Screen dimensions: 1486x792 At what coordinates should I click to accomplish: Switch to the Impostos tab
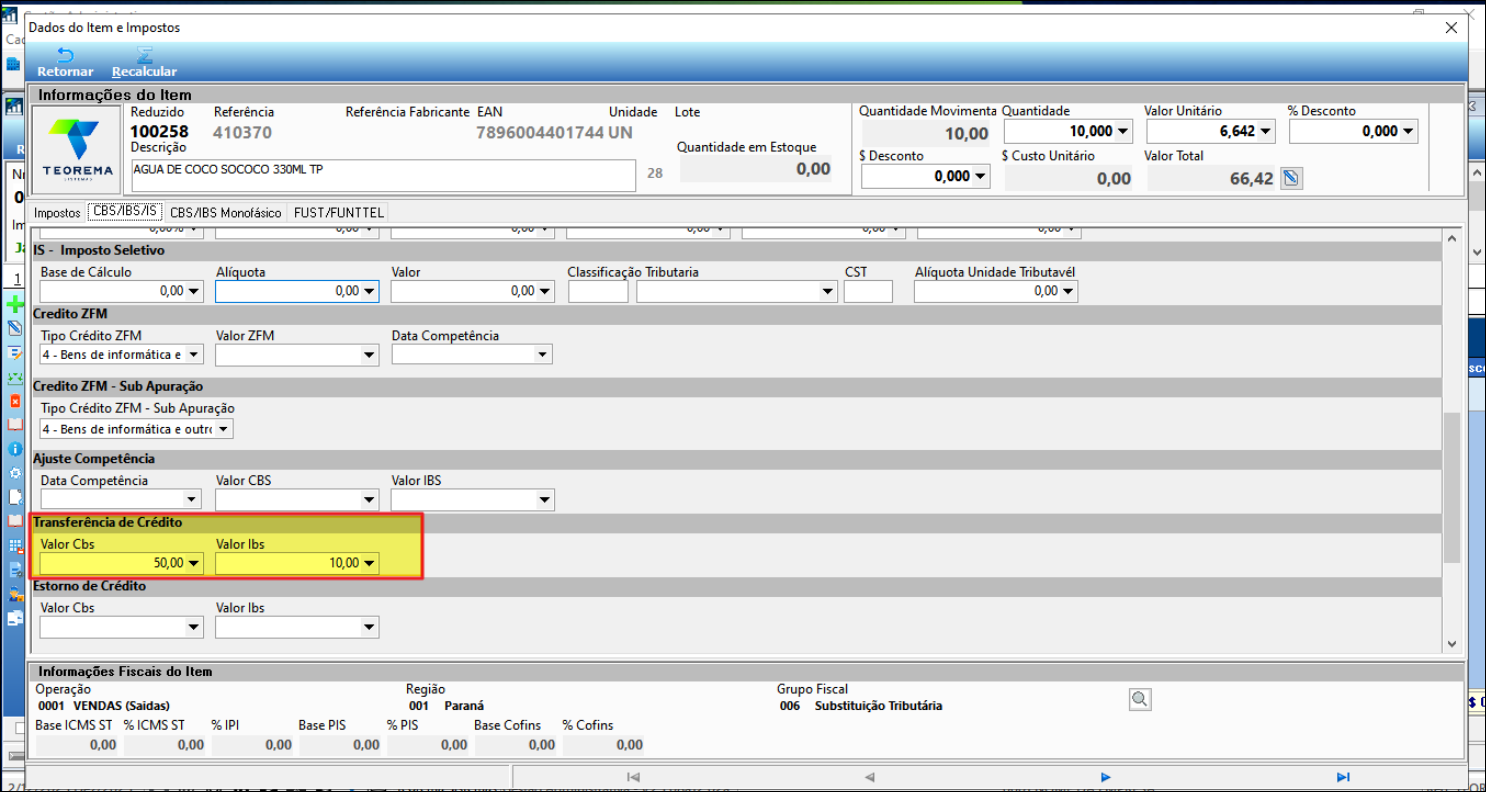tap(57, 213)
